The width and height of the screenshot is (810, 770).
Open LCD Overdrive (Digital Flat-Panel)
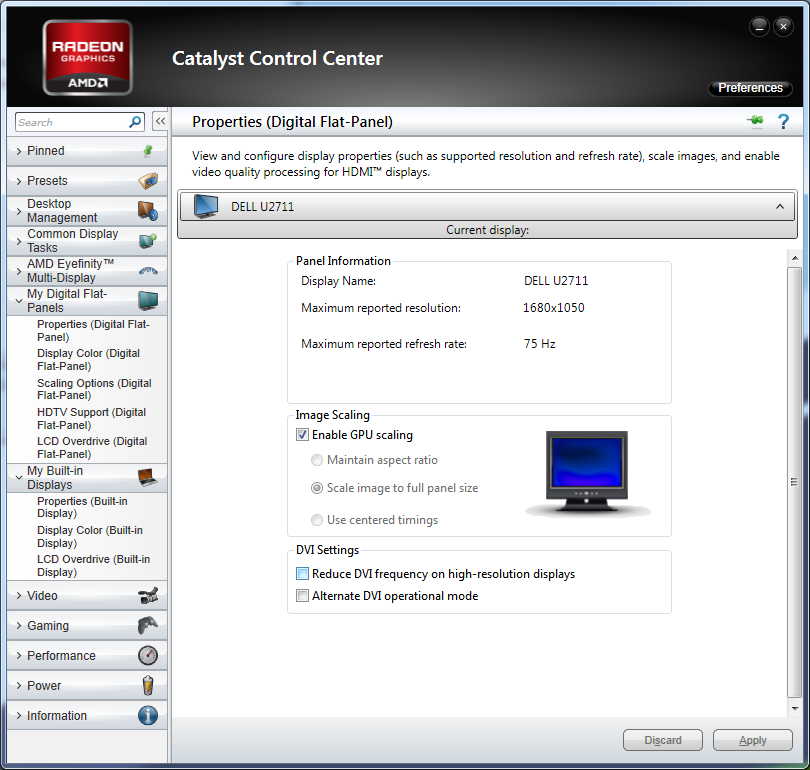click(92, 447)
